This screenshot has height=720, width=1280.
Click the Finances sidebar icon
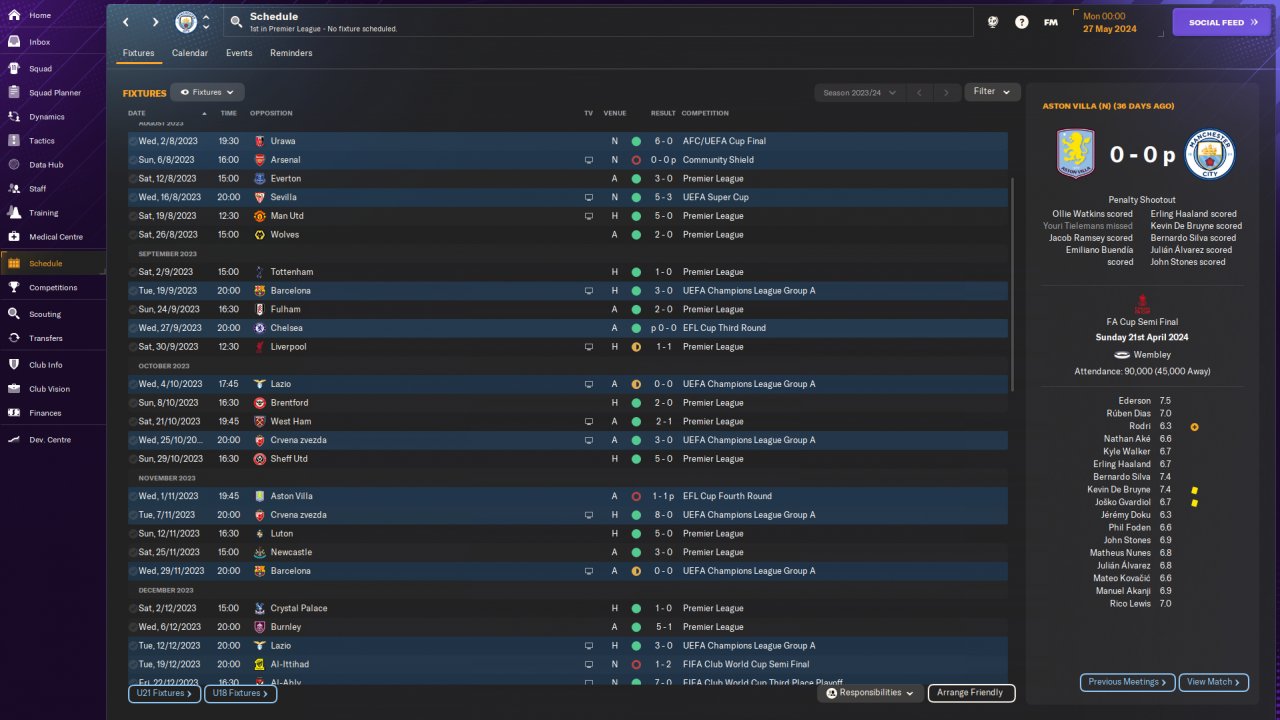coord(14,413)
